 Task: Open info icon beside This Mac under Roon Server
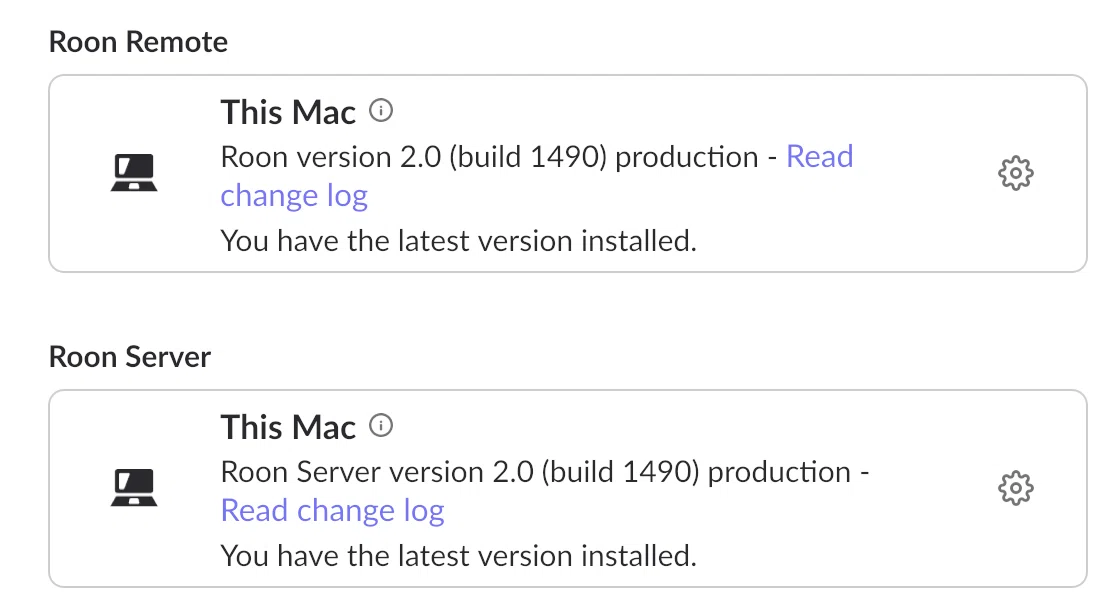pyautogui.click(x=381, y=426)
